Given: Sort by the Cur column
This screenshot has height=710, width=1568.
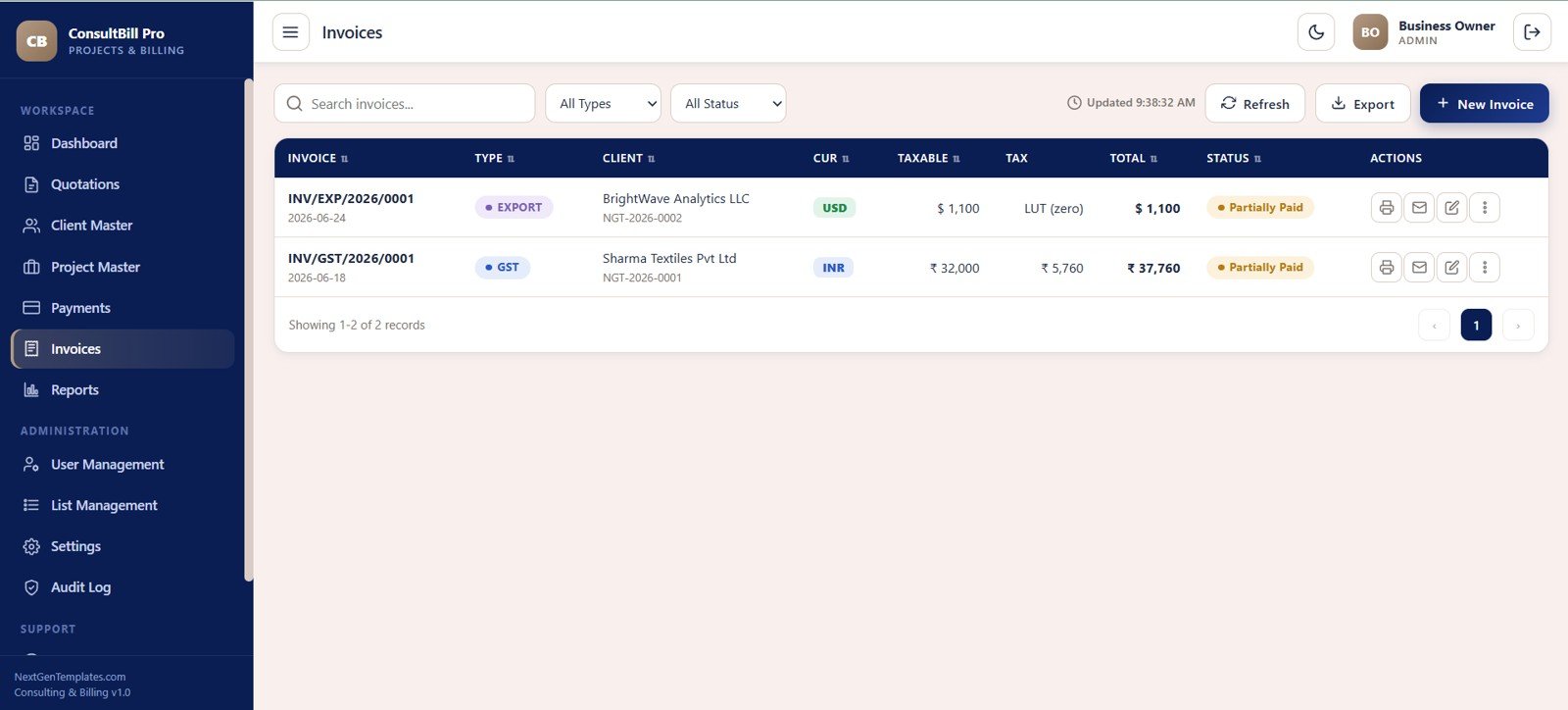Looking at the screenshot, I should pos(831,158).
